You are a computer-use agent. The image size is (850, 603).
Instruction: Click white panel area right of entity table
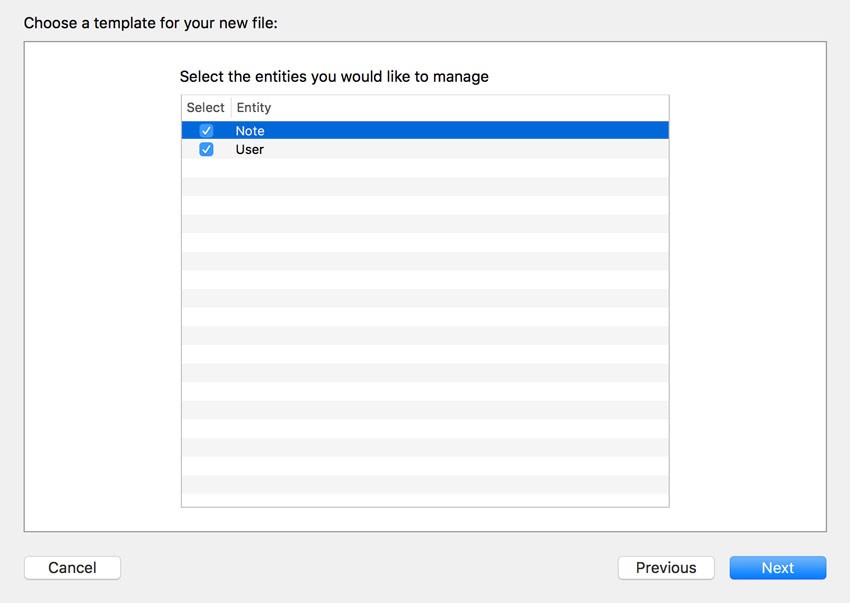click(748, 286)
